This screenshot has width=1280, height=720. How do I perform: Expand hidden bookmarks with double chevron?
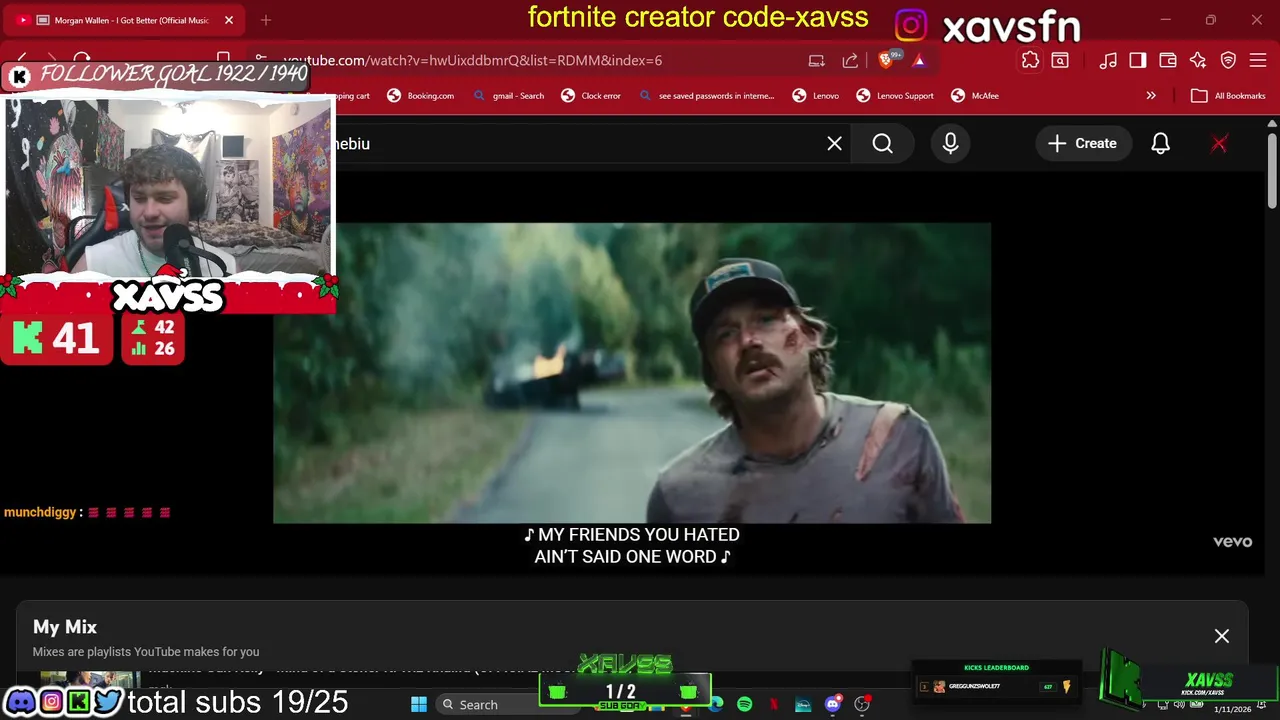pos(1151,96)
